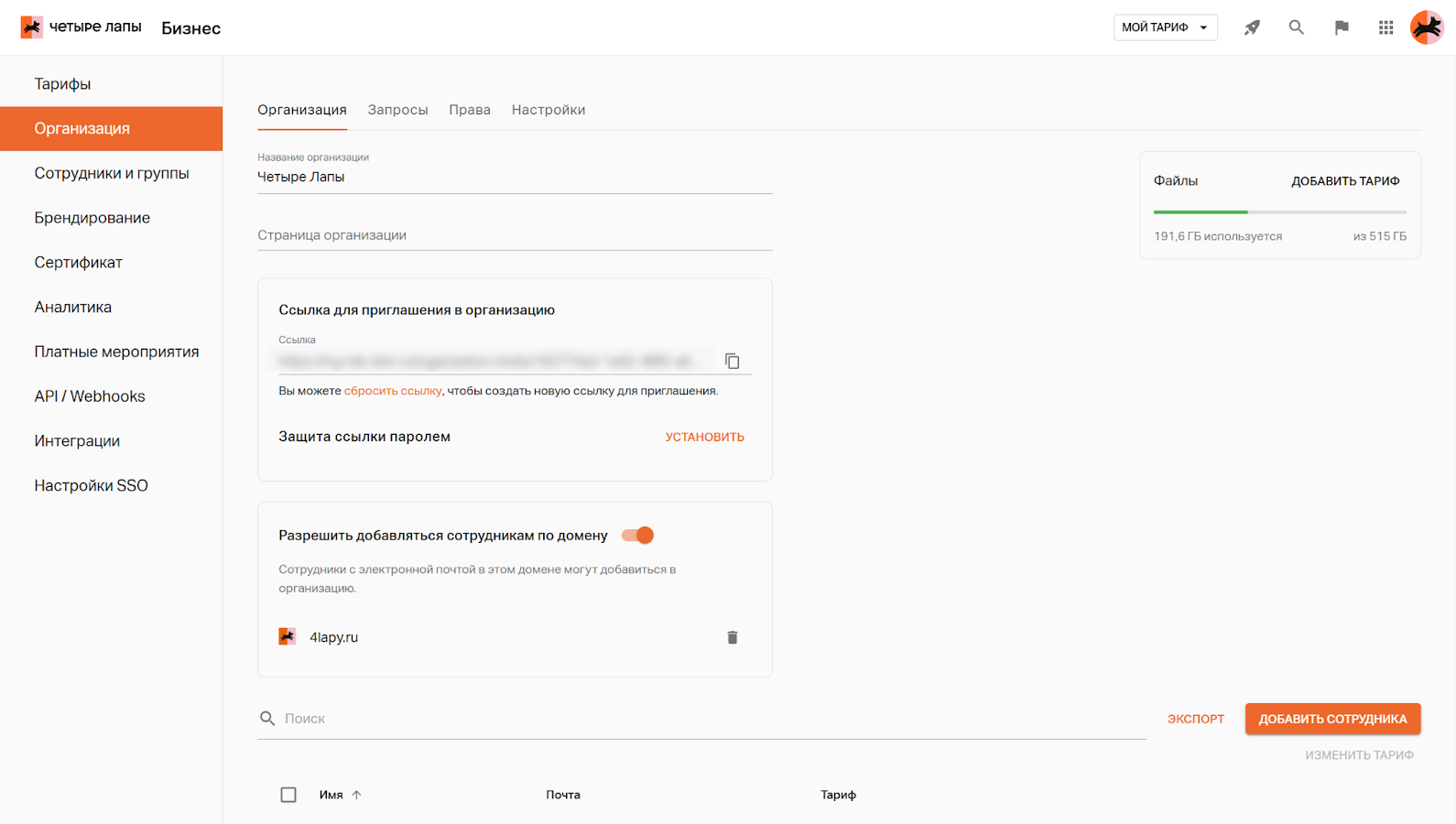Click the 191,6 ГБ используется text
This screenshot has height=824, width=1456.
click(1218, 236)
